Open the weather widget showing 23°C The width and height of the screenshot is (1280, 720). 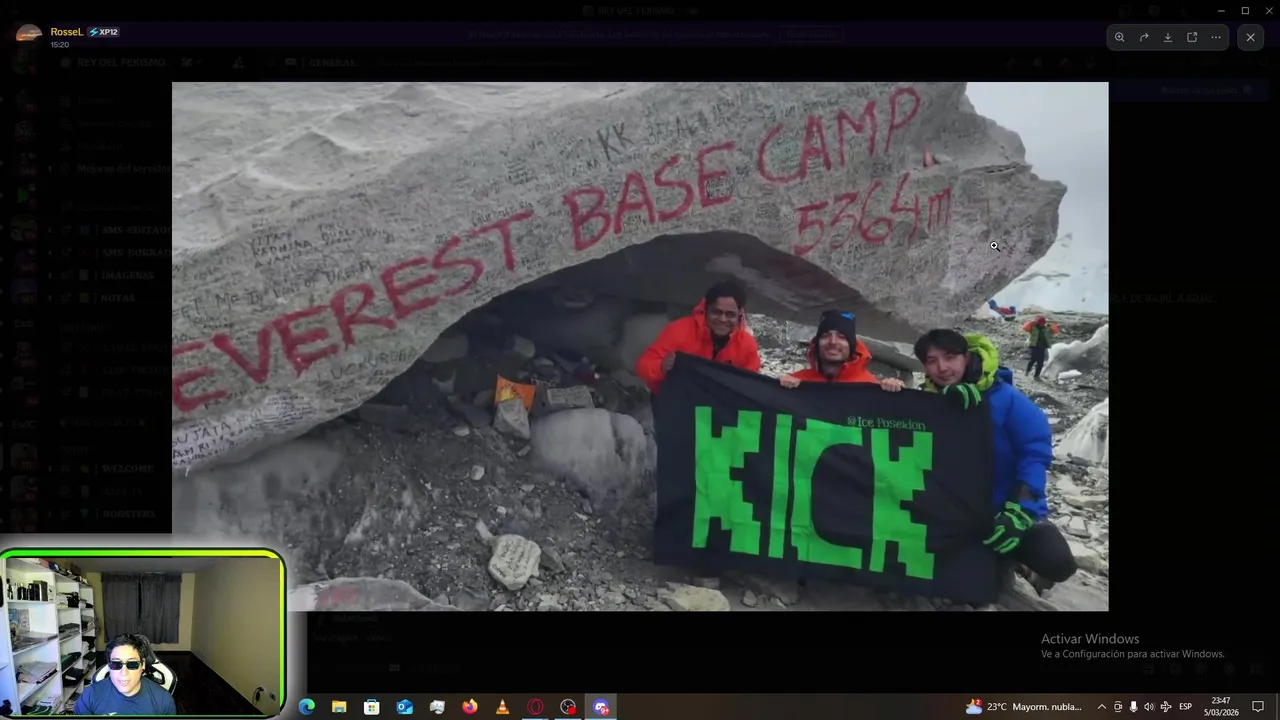click(x=1023, y=707)
